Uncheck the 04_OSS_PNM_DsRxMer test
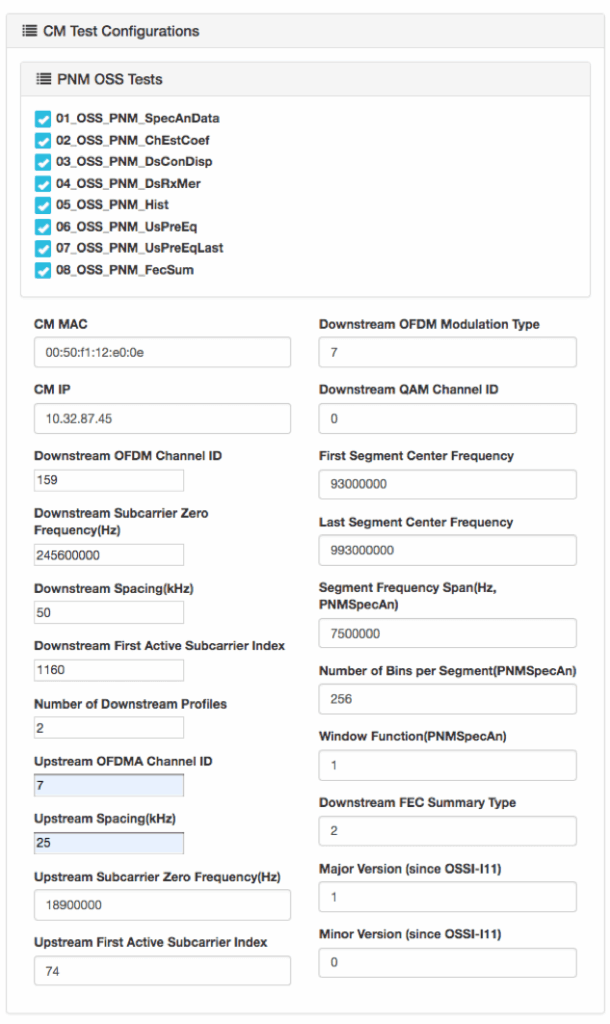Screen dimensions: 610x1024 (43, 183)
